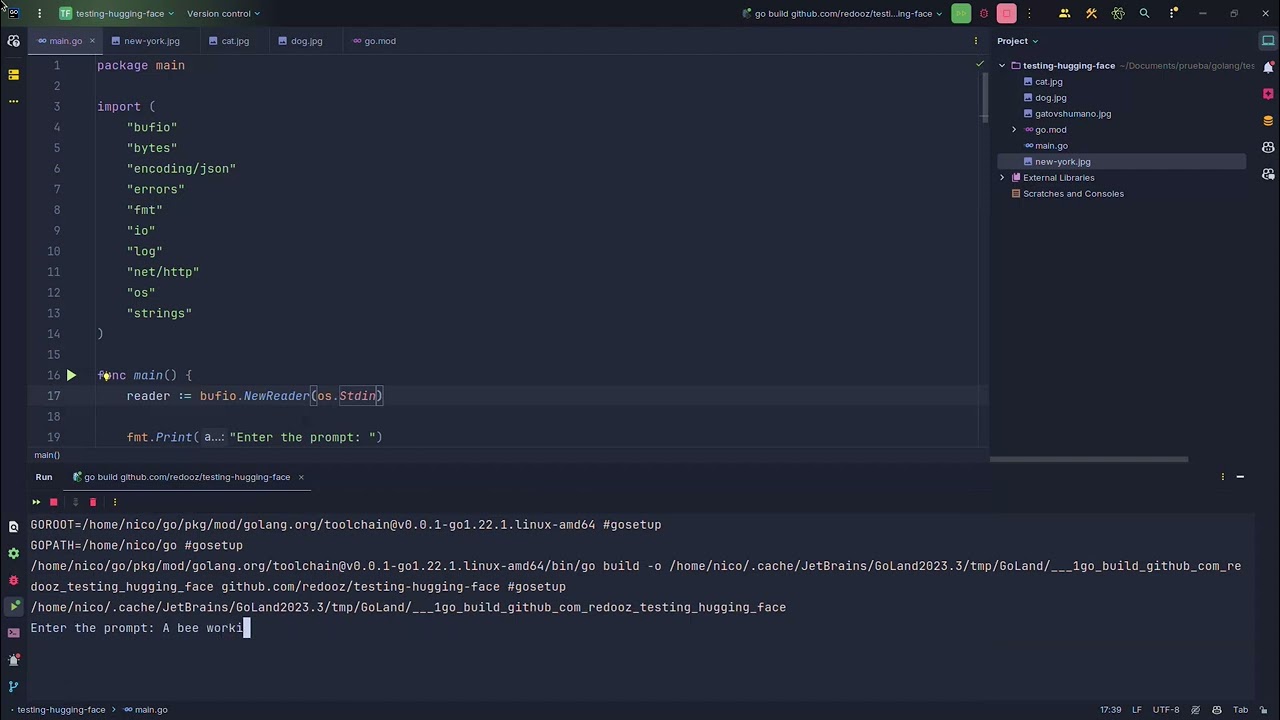Open Run panel options dots at right
Viewport: 1280px width, 720px height.
1222,477
